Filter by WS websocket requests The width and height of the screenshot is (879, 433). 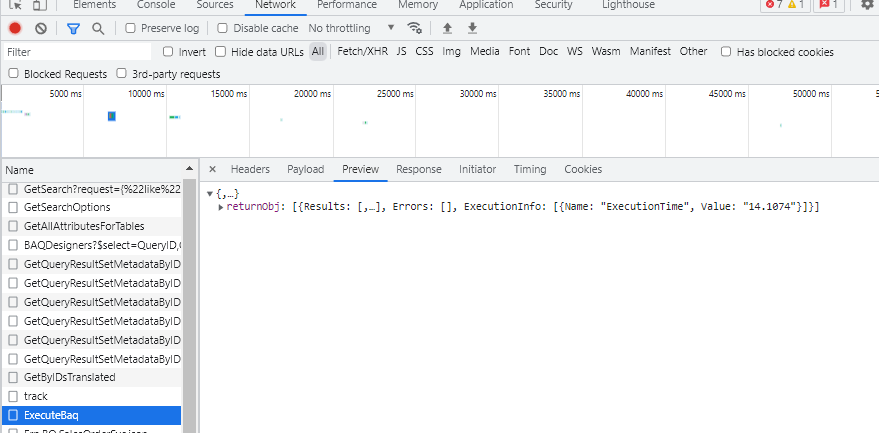pos(575,52)
